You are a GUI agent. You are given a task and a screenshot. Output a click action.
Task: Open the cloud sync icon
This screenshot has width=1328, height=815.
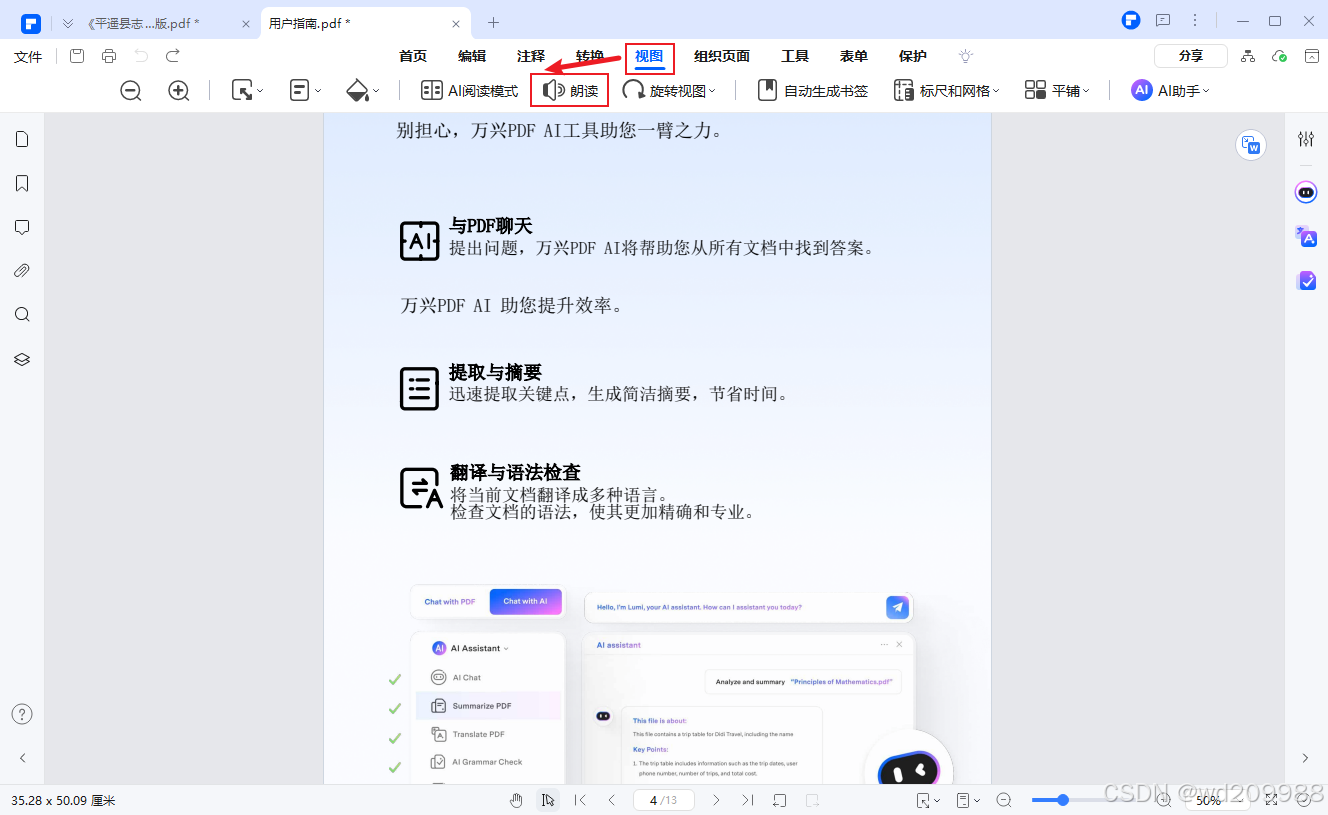click(1280, 56)
